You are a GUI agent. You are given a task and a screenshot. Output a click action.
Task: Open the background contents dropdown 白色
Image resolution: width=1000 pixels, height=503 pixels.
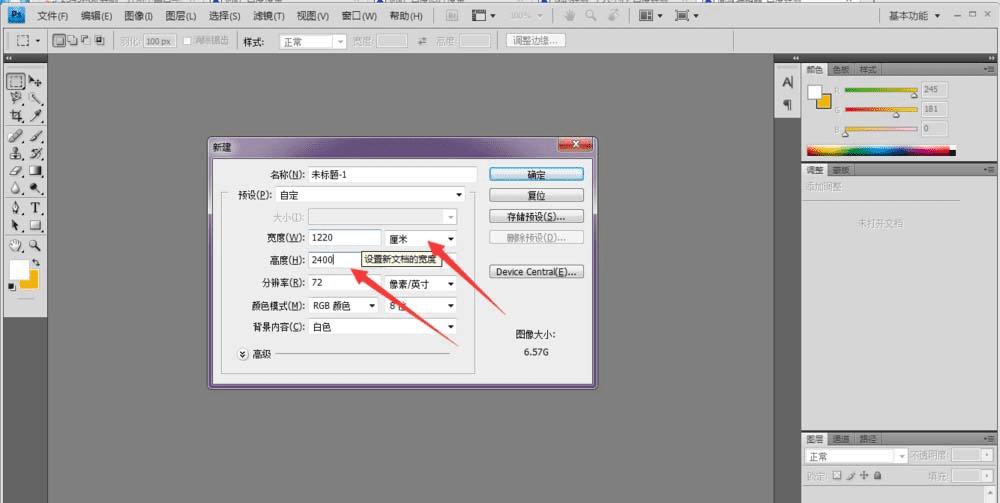pos(382,327)
